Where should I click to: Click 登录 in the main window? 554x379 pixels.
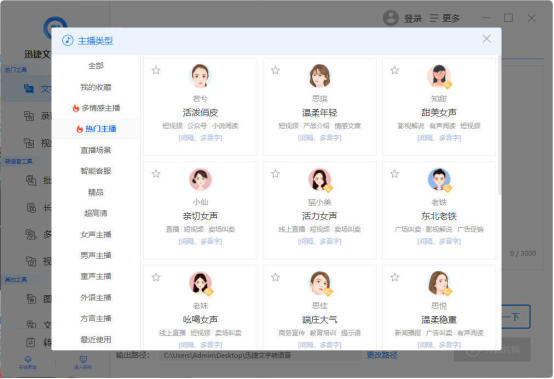pos(413,18)
